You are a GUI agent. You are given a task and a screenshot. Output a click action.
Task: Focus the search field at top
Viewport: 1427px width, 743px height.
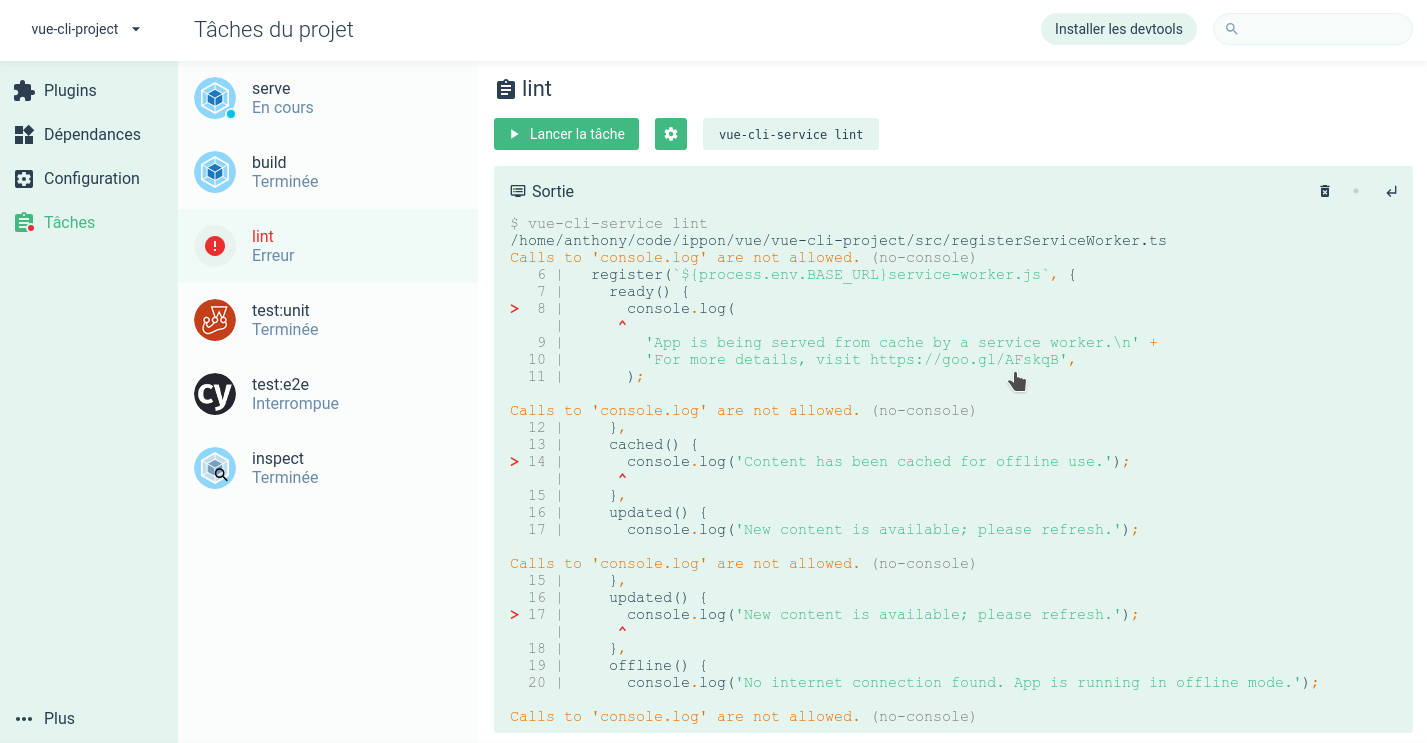coord(1320,29)
